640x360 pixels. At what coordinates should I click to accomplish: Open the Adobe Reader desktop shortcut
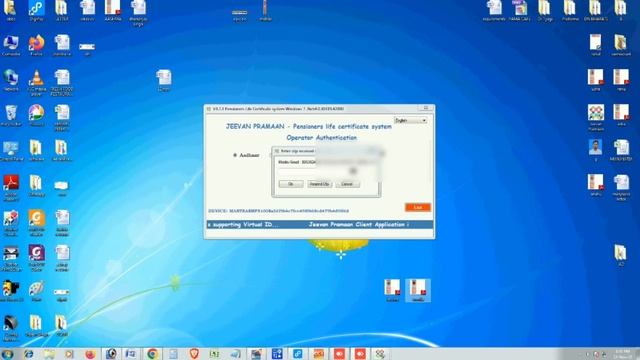click(11, 188)
